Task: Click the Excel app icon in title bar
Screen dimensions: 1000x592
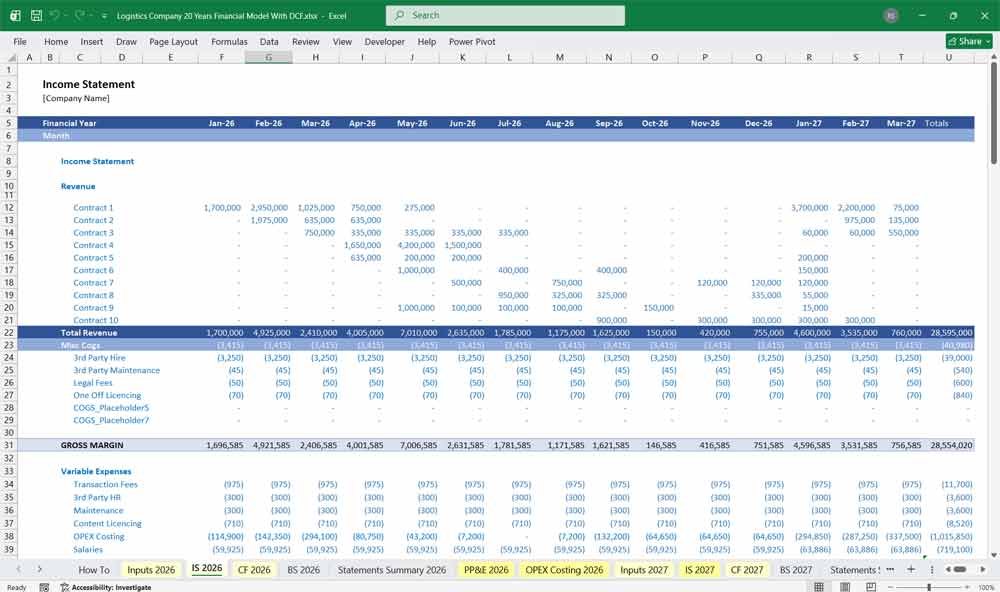Action: 15,15
